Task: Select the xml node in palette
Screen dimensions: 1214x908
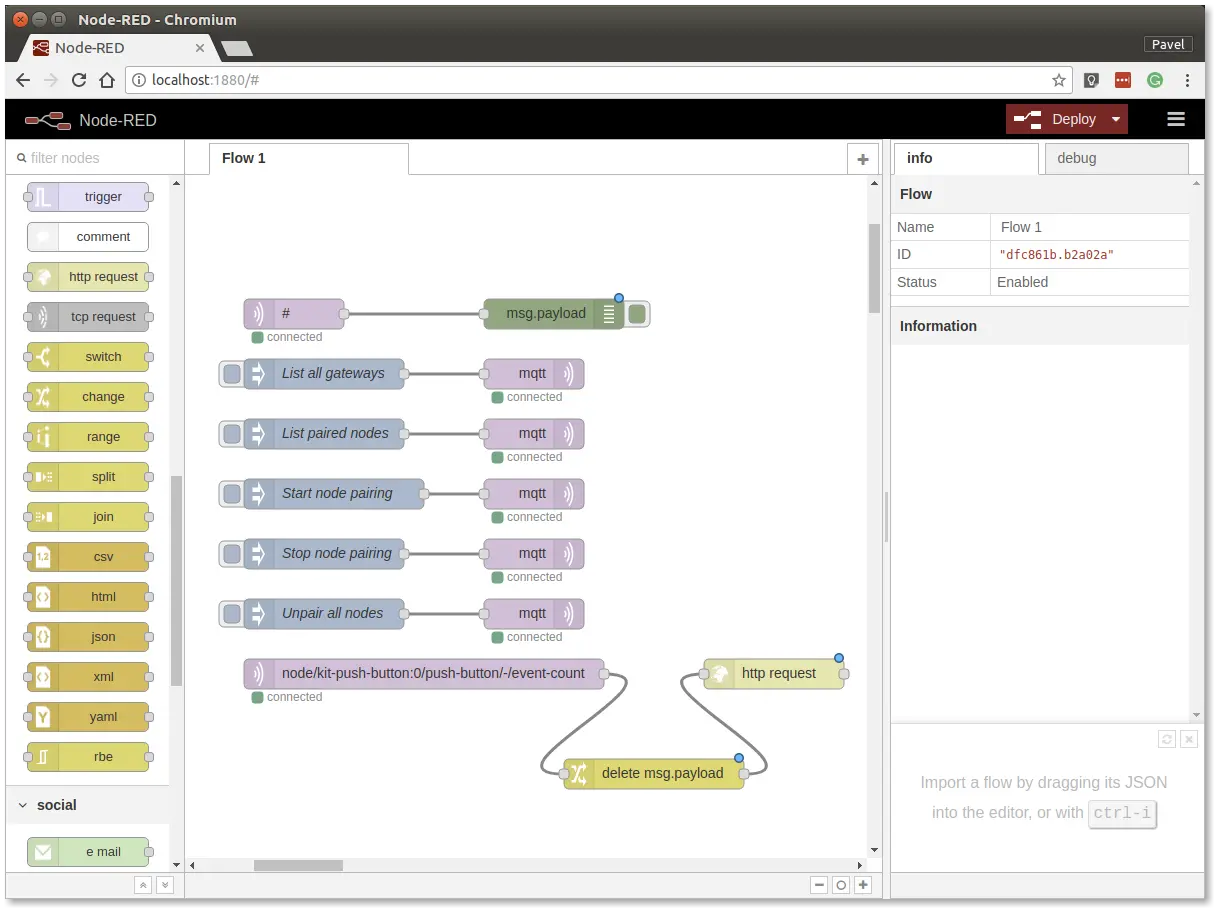Action: pyautogui.click(x=88, y=677)
